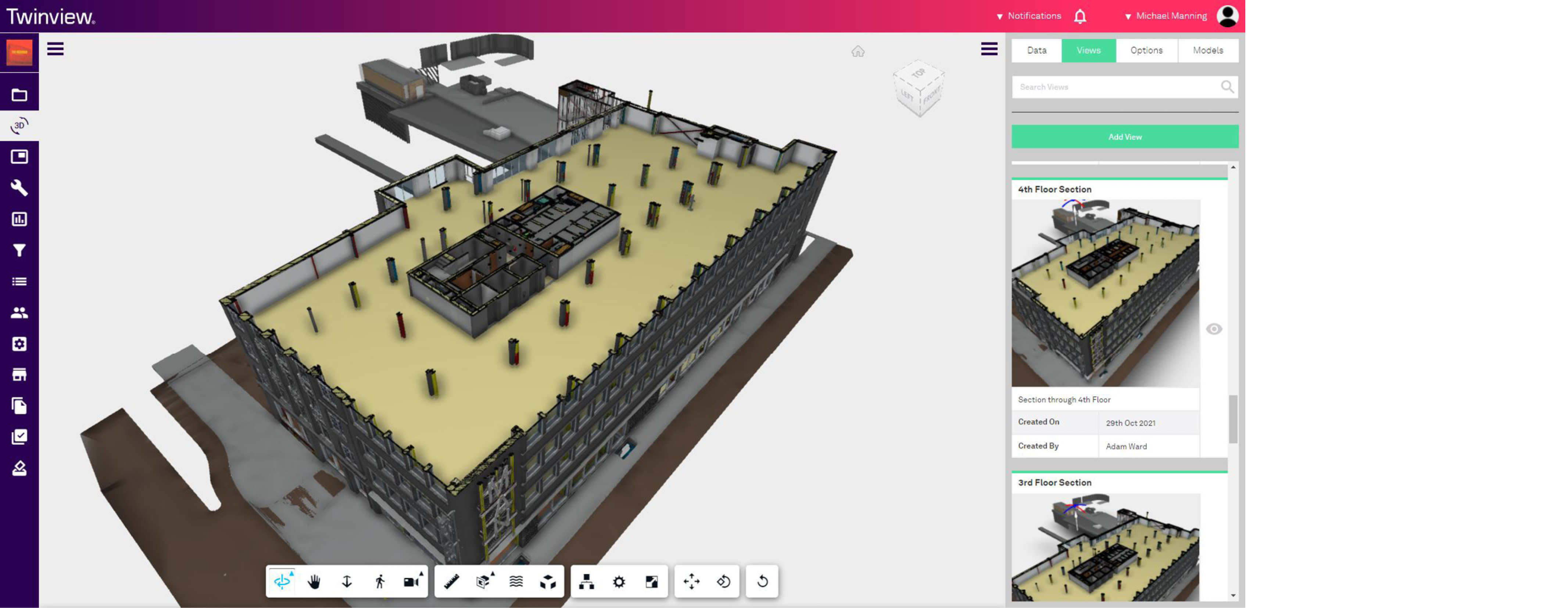The width and height of the screenshot is (1568, 608).
Task: Select the ruler measure tool
Action: point(451,582)
